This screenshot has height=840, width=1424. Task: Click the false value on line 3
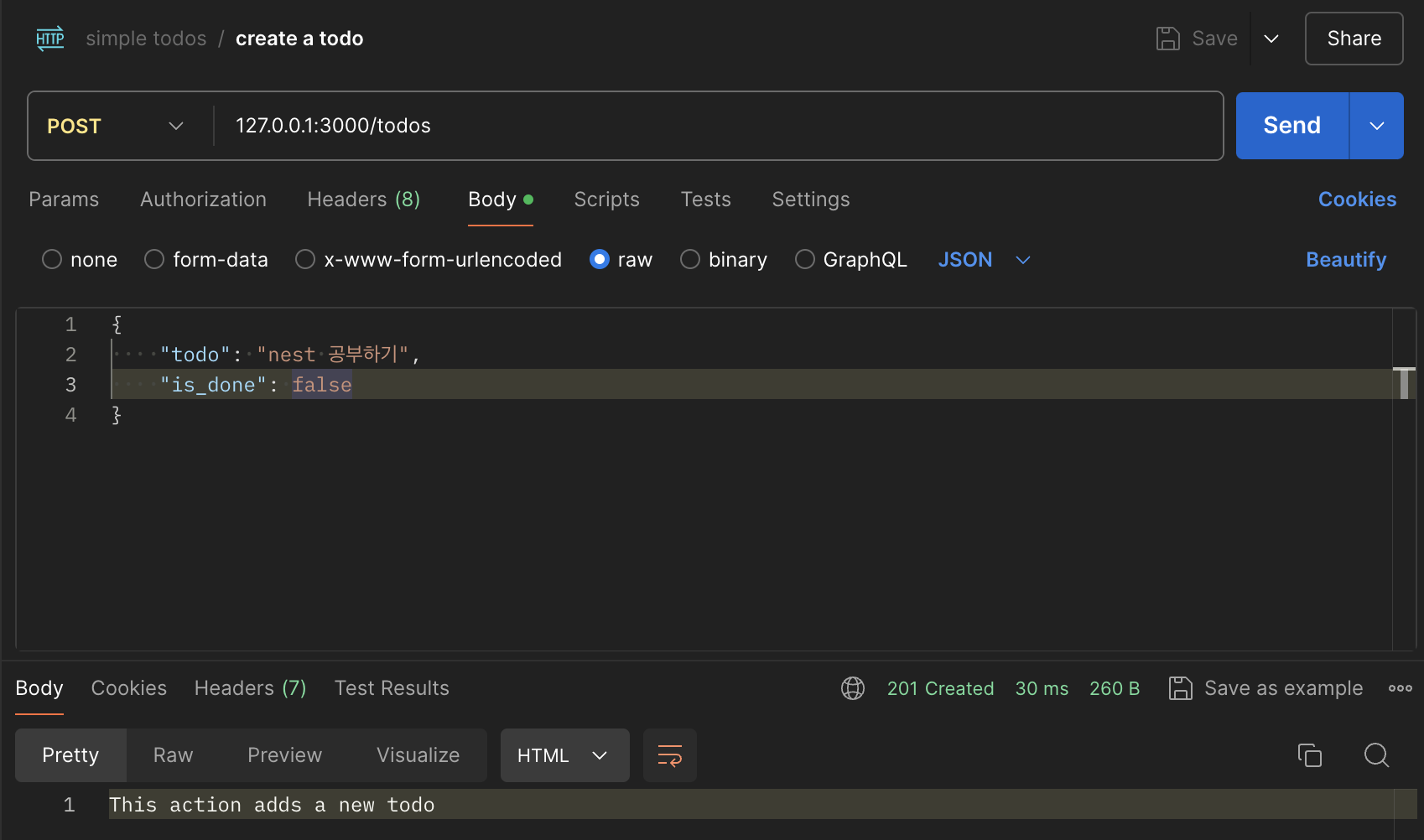322,385
